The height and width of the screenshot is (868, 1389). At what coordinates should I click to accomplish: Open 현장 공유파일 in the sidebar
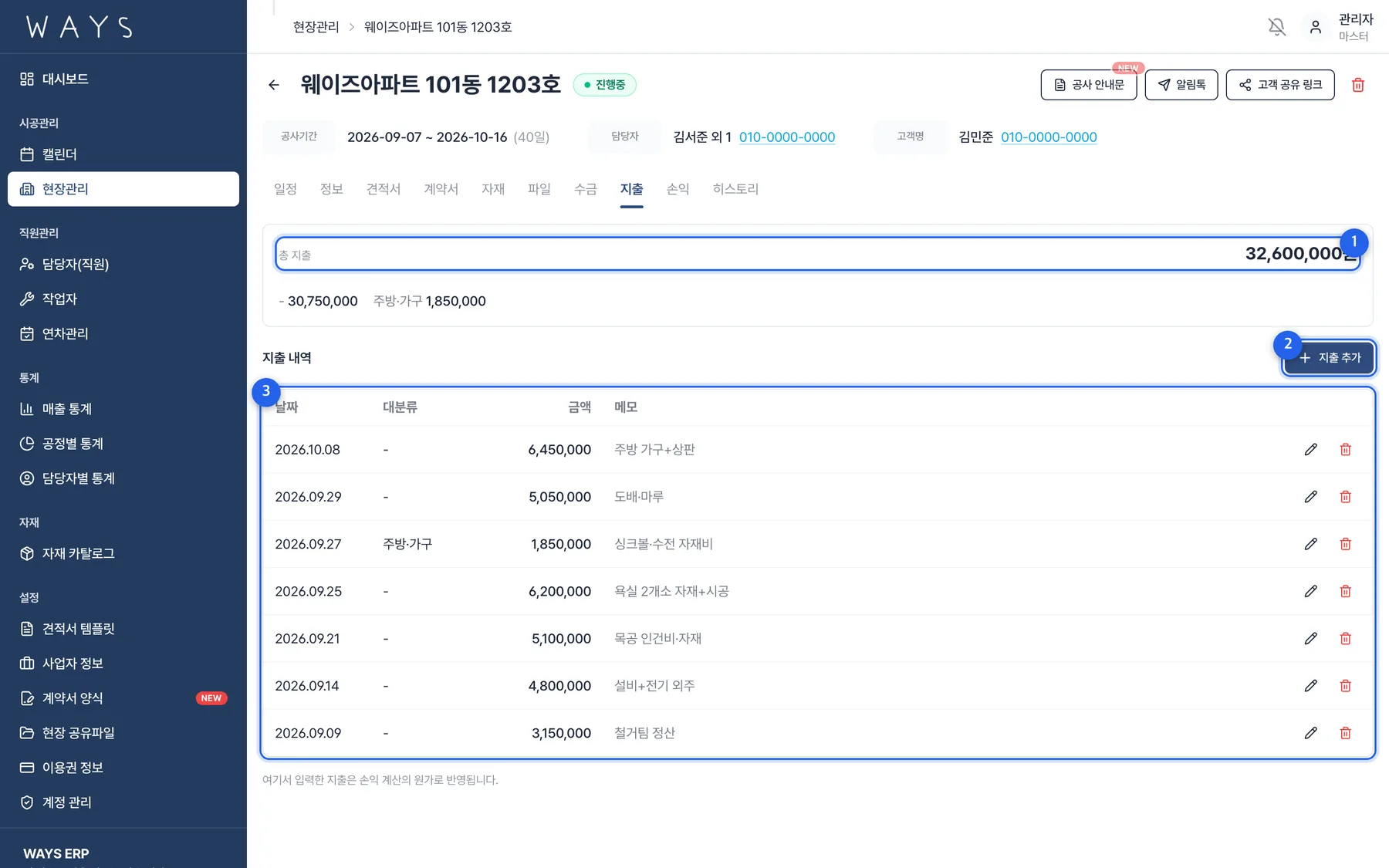pyautogui.click(x=123, y=733)
